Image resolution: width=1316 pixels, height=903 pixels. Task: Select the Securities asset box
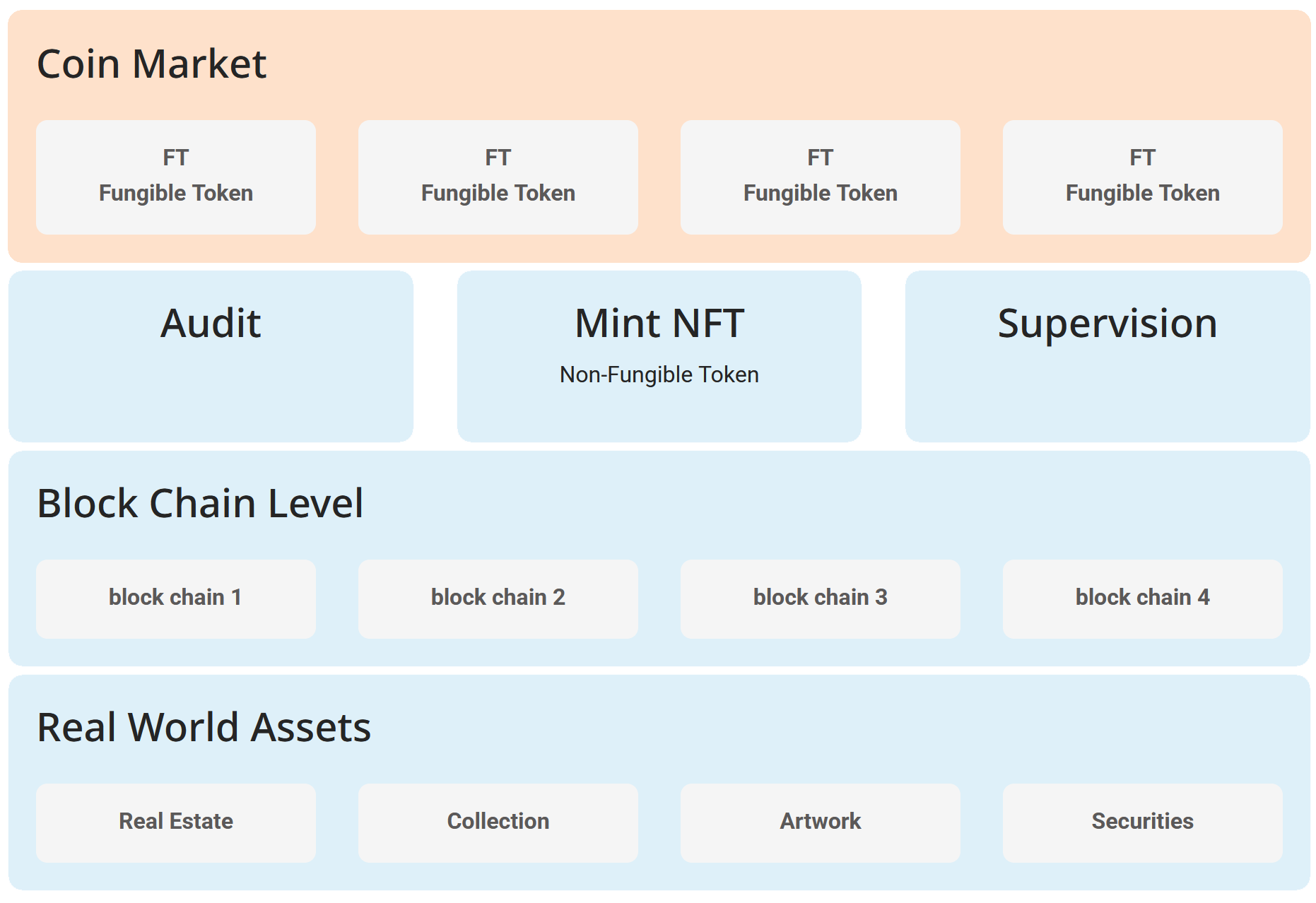coord(1142,822)
